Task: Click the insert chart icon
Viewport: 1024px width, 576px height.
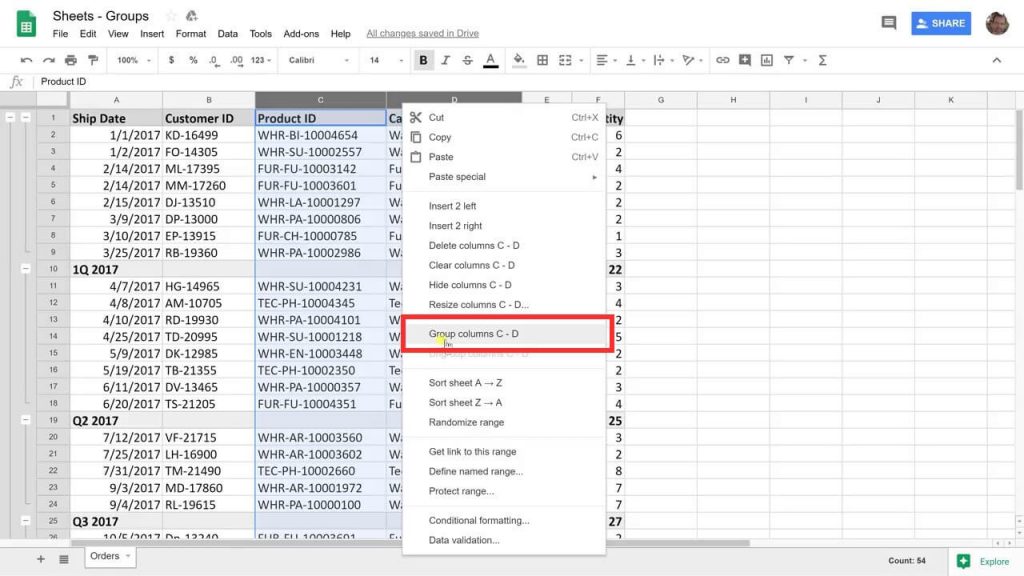Action: point(767,60)
